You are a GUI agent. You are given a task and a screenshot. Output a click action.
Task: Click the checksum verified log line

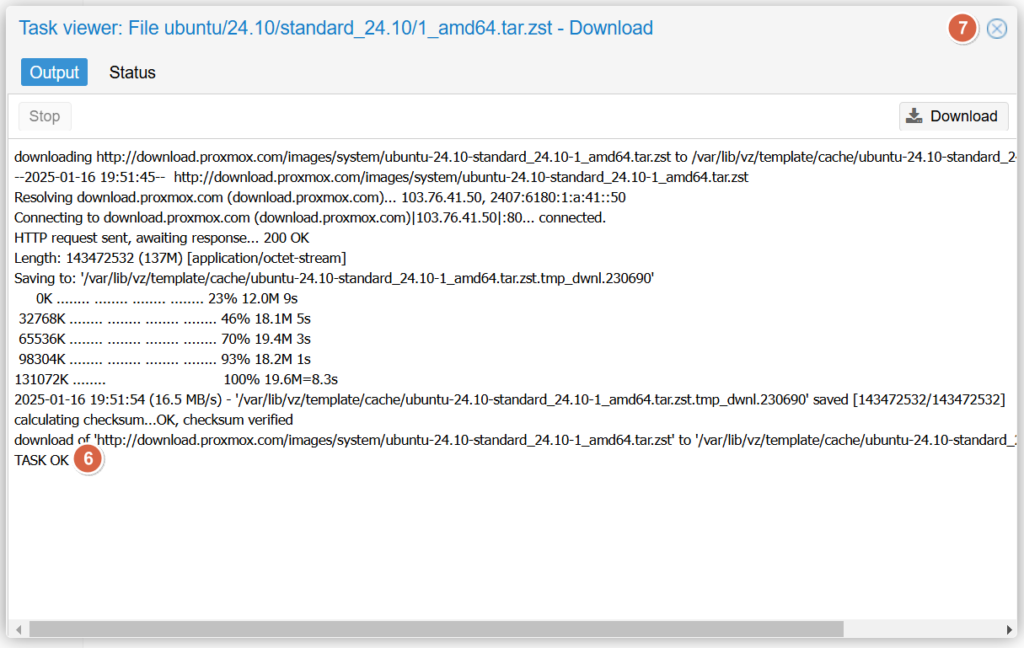coord(153,420)
